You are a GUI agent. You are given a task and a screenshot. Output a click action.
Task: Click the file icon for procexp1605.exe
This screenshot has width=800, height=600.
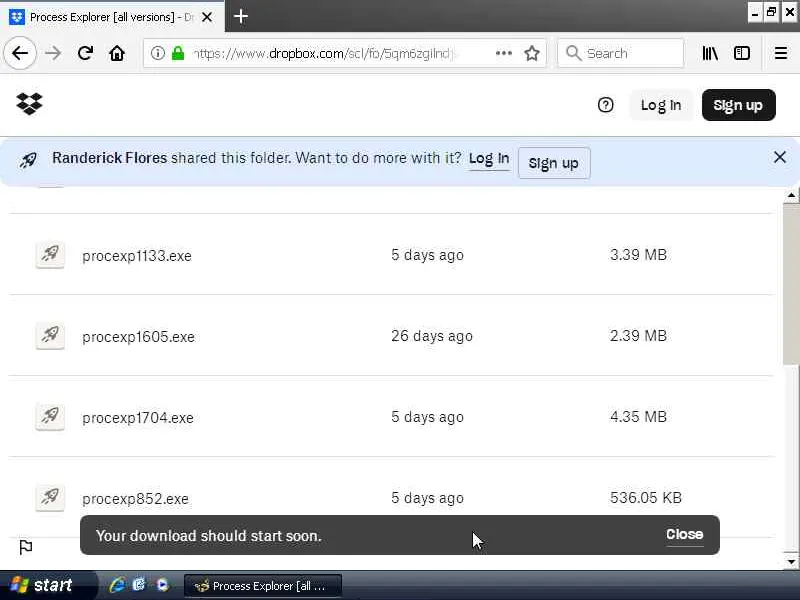click(50, 335)
